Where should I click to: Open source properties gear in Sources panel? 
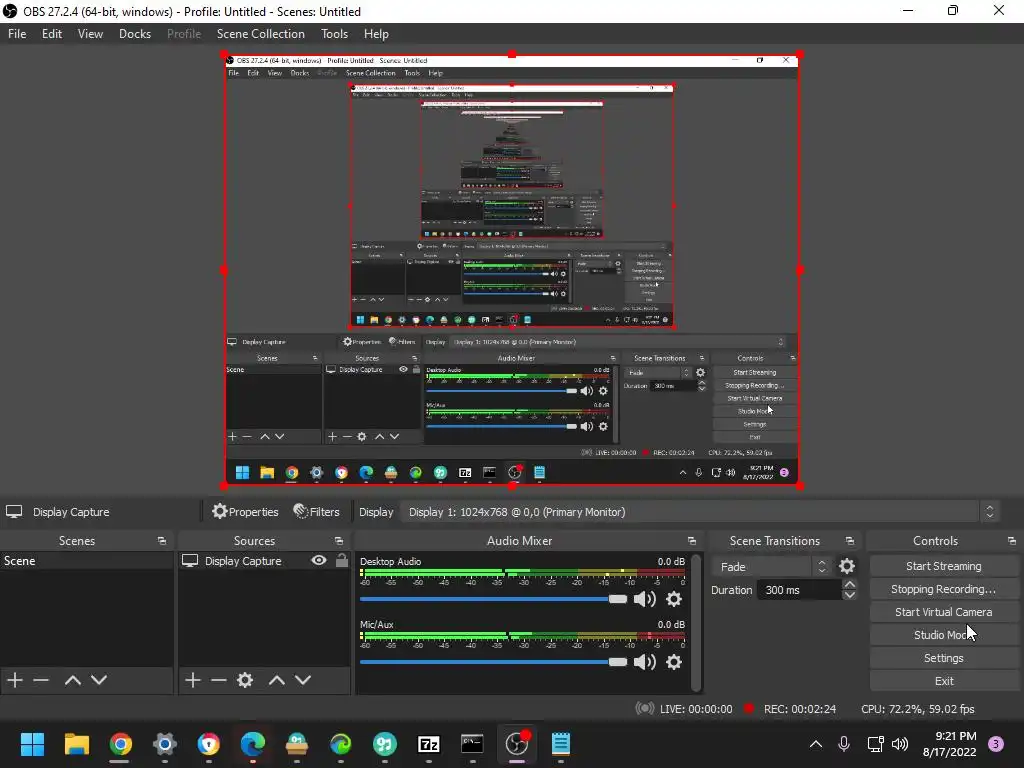[245, 680]
